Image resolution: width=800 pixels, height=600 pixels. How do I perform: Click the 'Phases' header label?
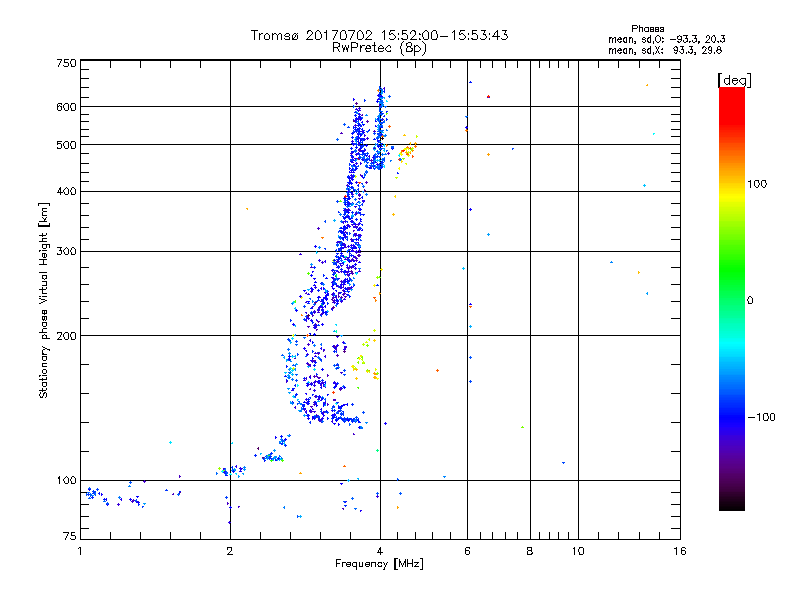[x=647, y=29]
